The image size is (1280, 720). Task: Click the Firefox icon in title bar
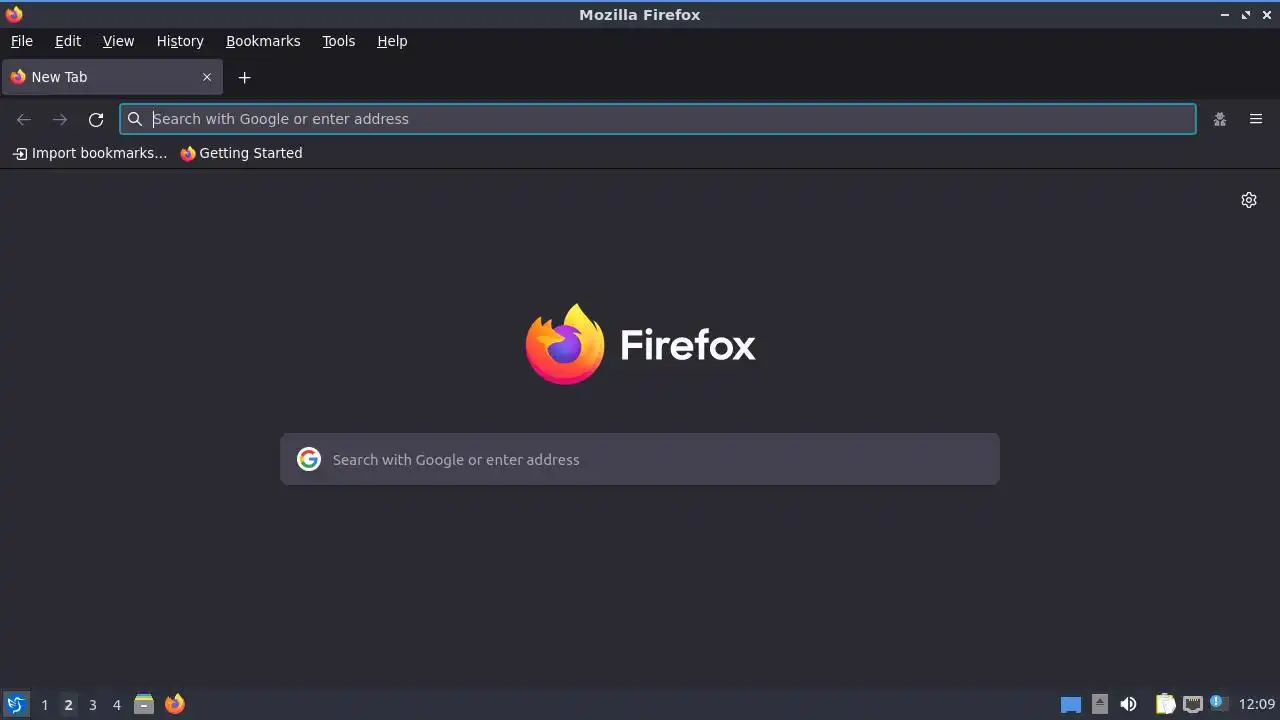(14, 14)
